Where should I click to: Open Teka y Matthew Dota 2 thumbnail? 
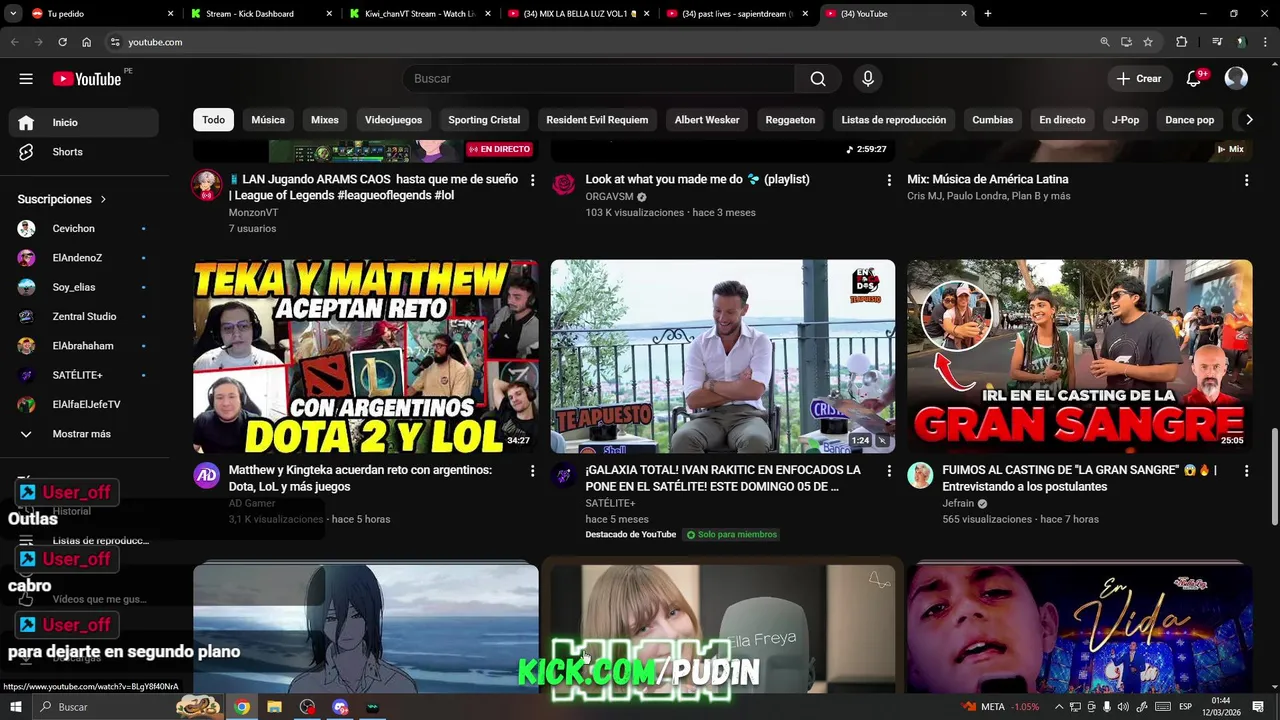tap(366, 357)
